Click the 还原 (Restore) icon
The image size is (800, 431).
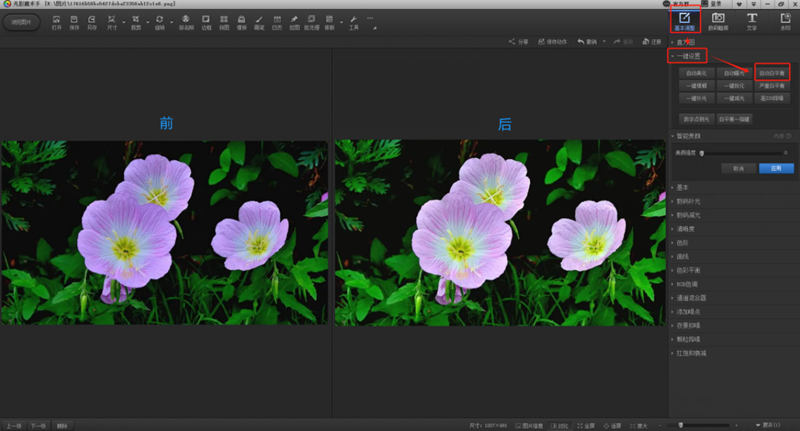[x=647, y=41]
